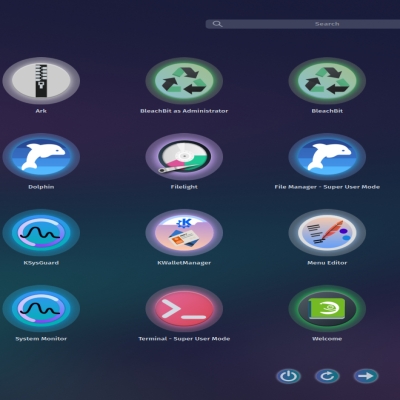Click the "Ark" text label
This screenshot has width=400, height=400.
pyautogui.click(x=41, y=111)
